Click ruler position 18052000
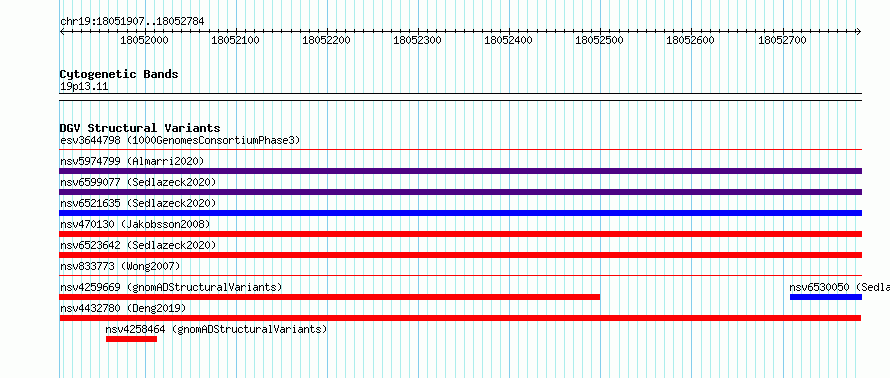 click(144, 41)
